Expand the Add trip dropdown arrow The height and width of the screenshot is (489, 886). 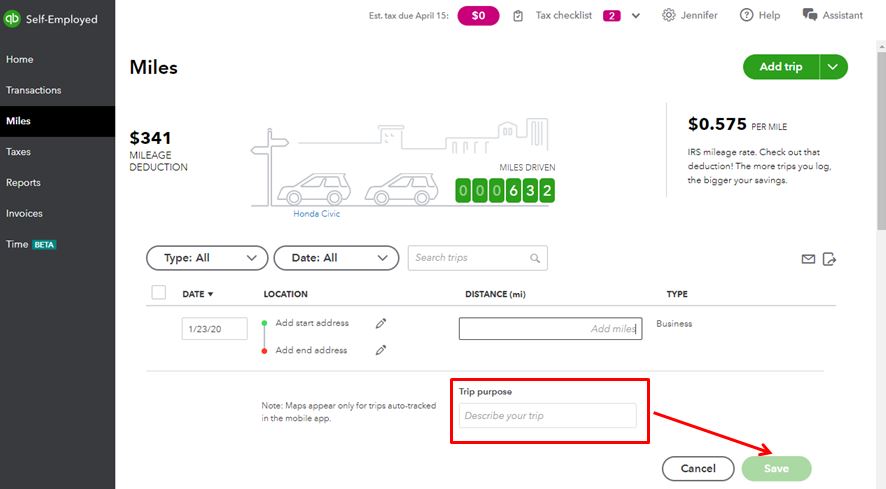[834, 67]
